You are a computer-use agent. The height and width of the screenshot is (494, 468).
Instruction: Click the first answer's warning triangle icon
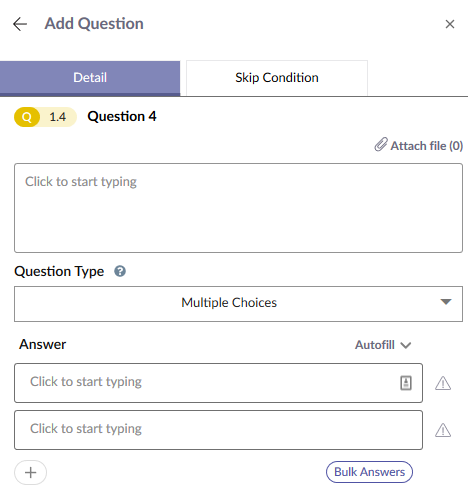click(x=443, y=383)
